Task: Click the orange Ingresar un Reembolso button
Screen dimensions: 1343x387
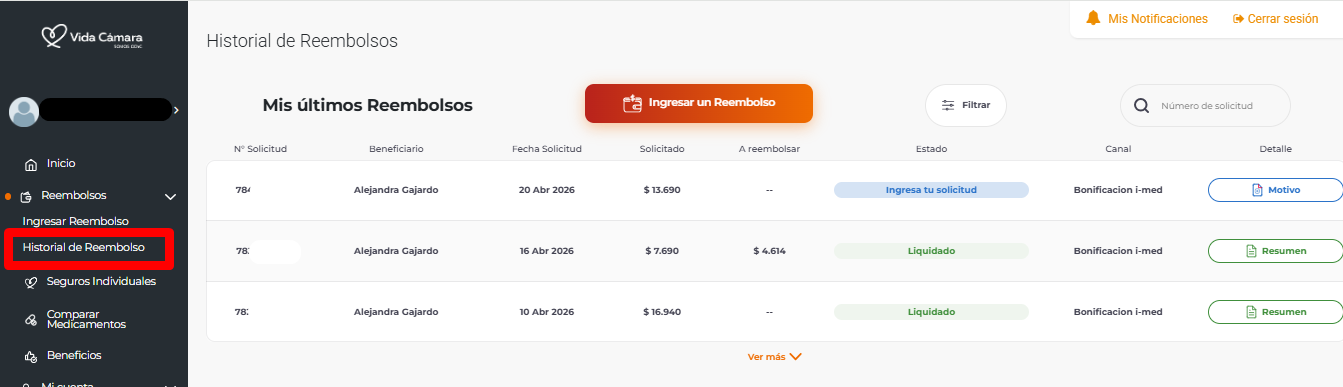Action: pyautogui.click(x=699, y=103)
